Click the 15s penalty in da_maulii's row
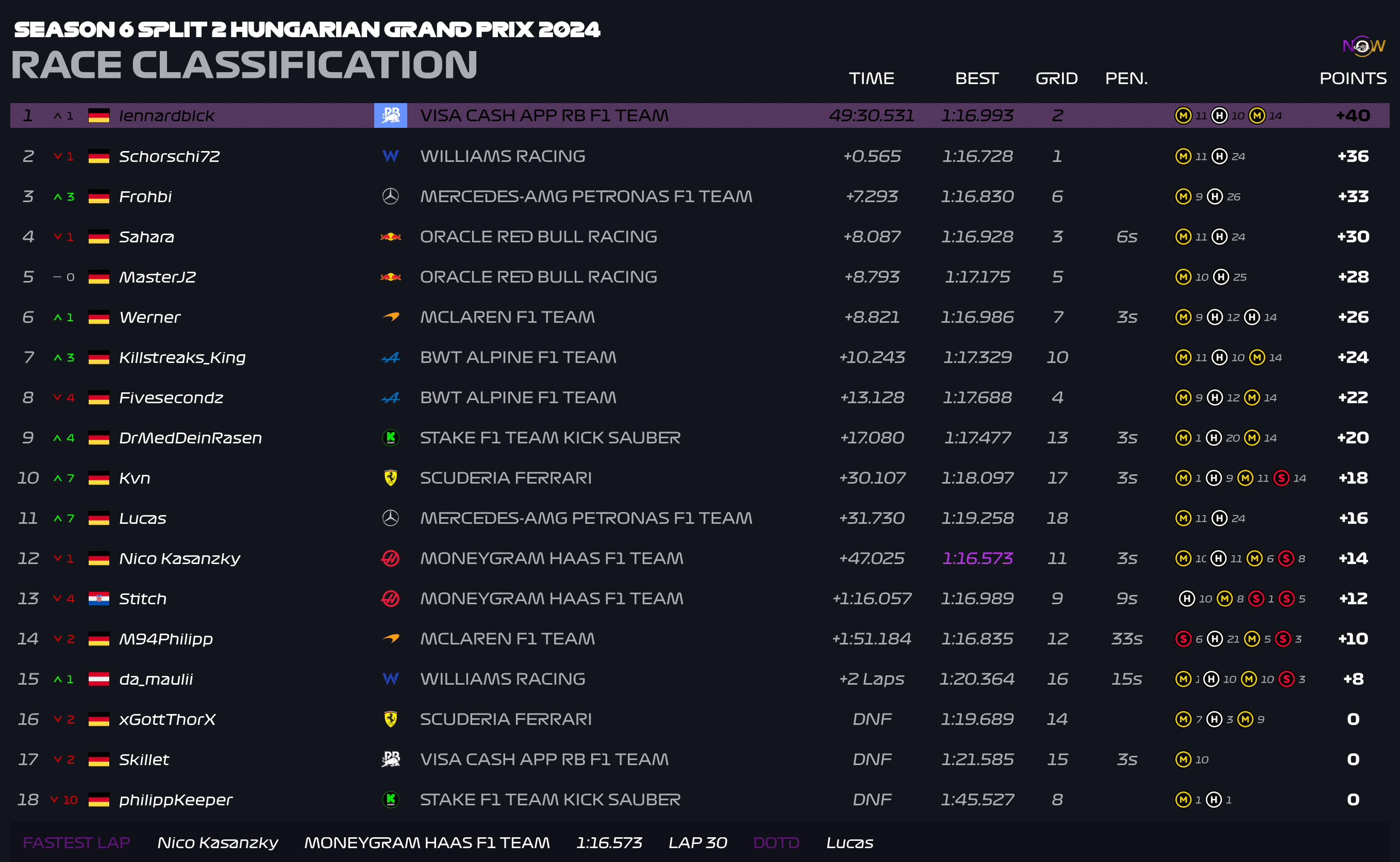The width and height of the screenshot is (1400, 862). 1126,679
